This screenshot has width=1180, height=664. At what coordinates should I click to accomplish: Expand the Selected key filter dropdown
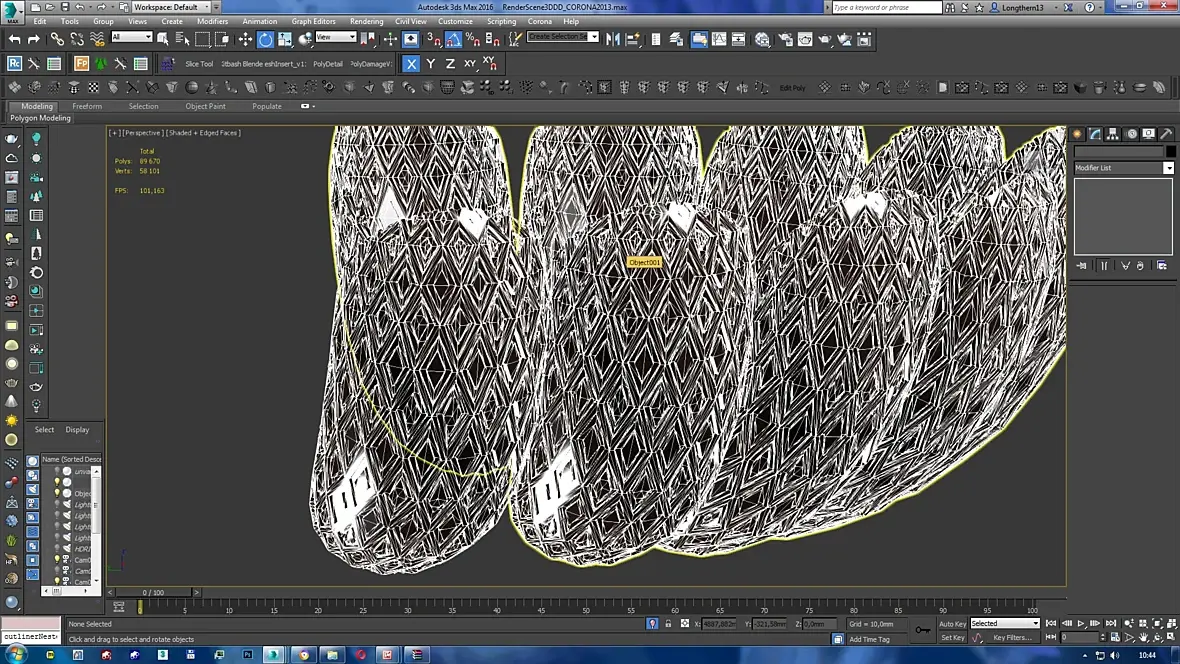(1035, 623)
